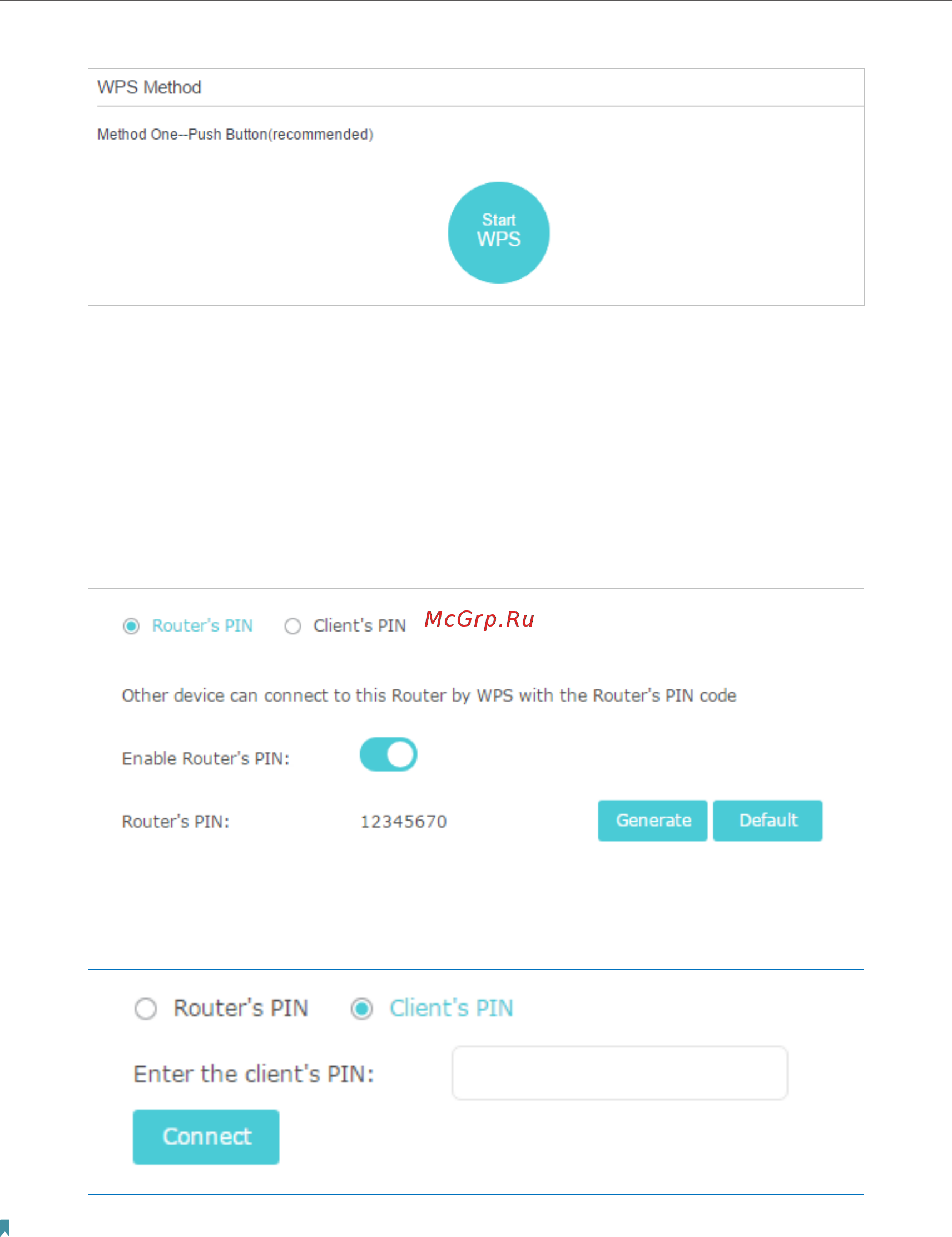Open the McGrp.Ru watermark link
Viewport: 952px width, 1237px height.
(x=479, y=619)
